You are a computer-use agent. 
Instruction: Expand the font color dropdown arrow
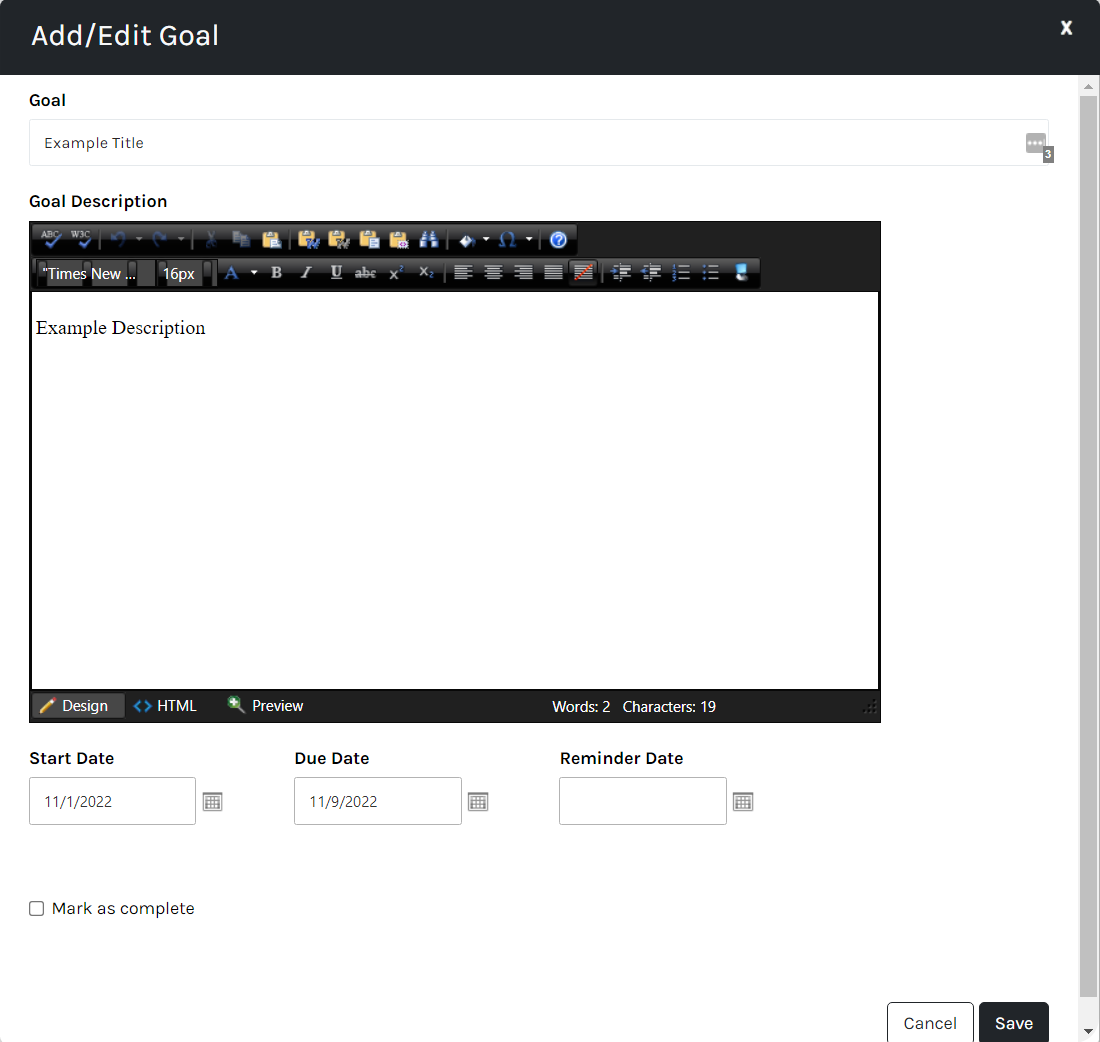click(x=254, y=272)
